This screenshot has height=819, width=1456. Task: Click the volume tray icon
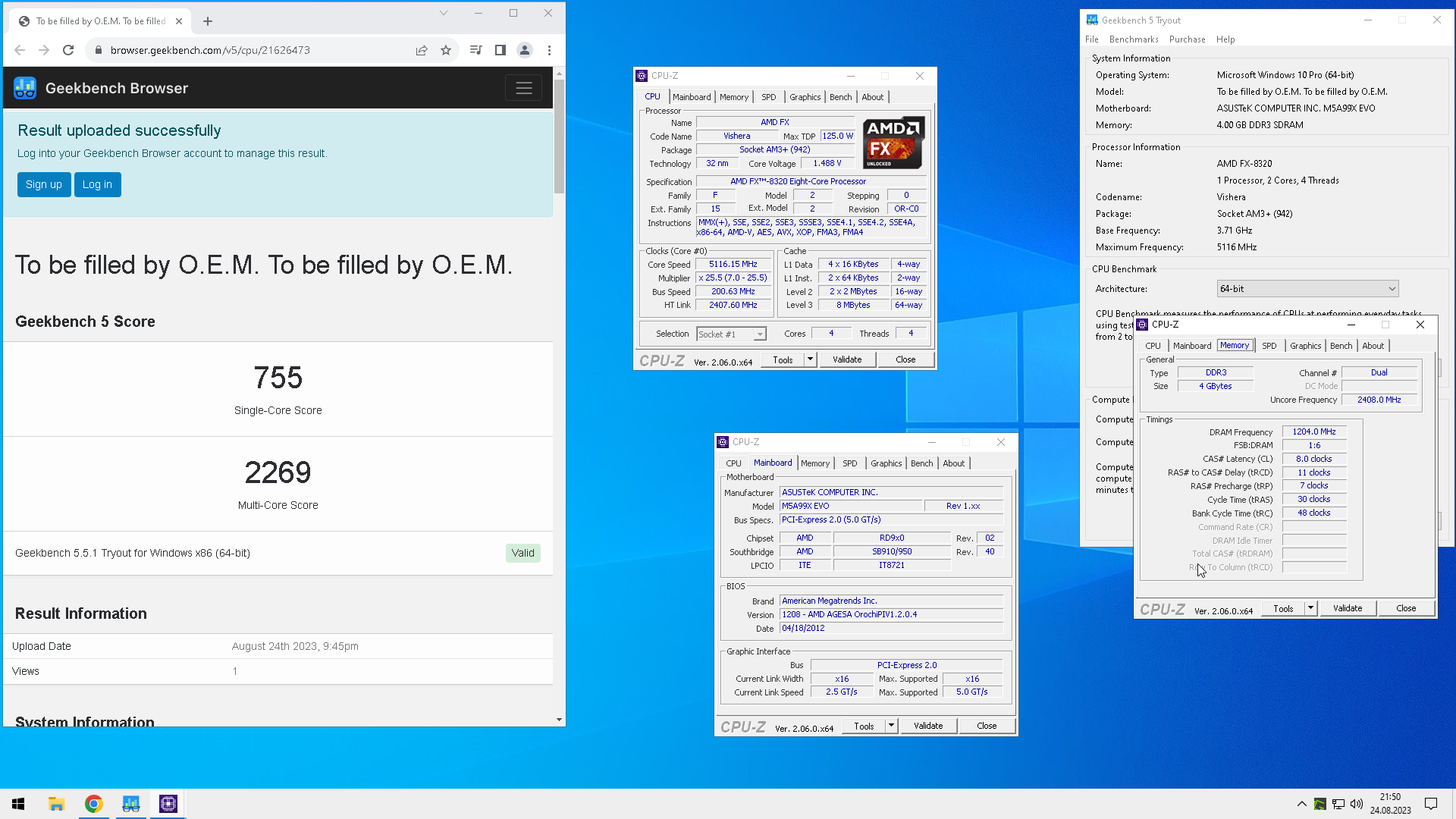point(1357,804)
